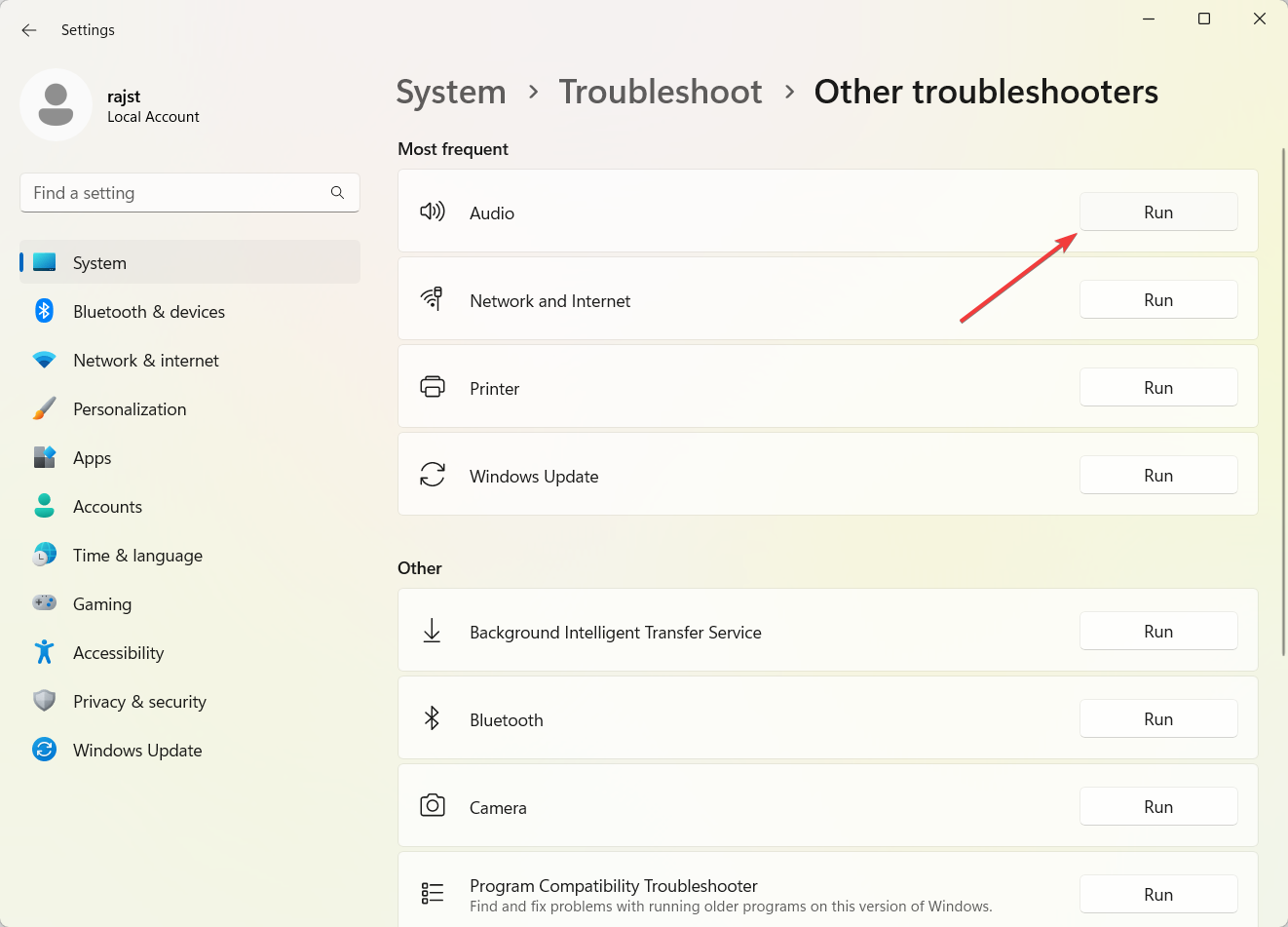Viewport: 1288px width, 927px height.
Task: Click the Gaming controller icon in sidebar
Action: coord(44,603)
